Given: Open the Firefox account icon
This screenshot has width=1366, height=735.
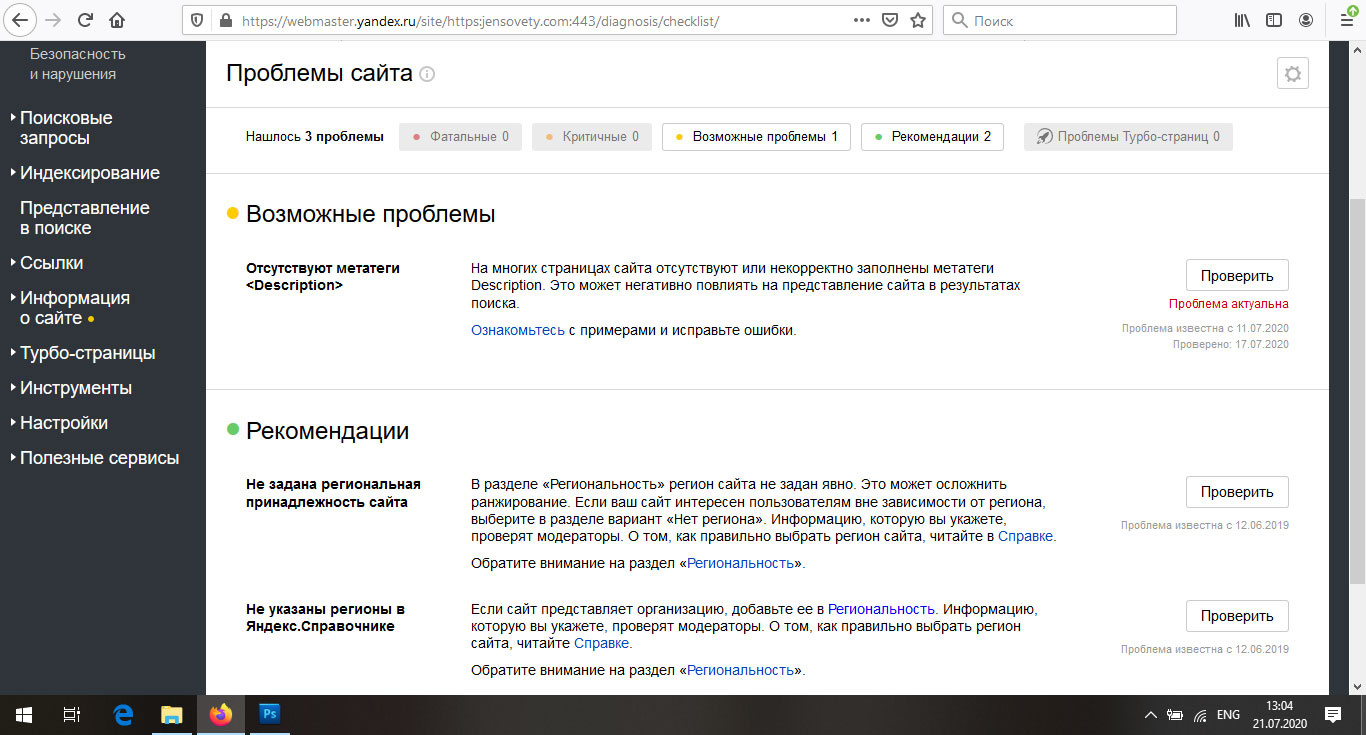Looking at the screenshot, I should click(1306, 20).
